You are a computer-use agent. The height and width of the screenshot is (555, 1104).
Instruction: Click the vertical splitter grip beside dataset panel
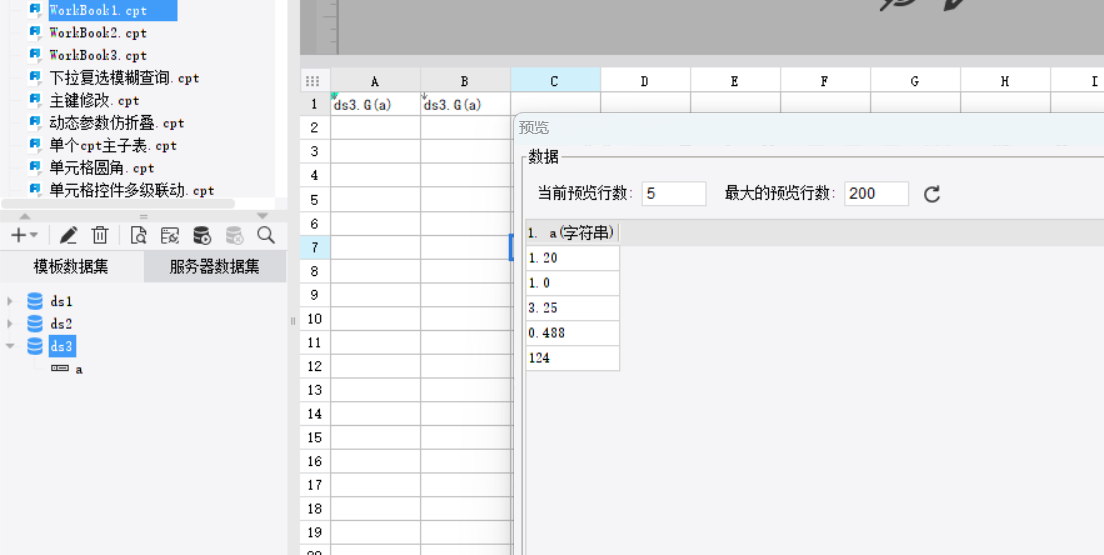click(x=293, y=321)
